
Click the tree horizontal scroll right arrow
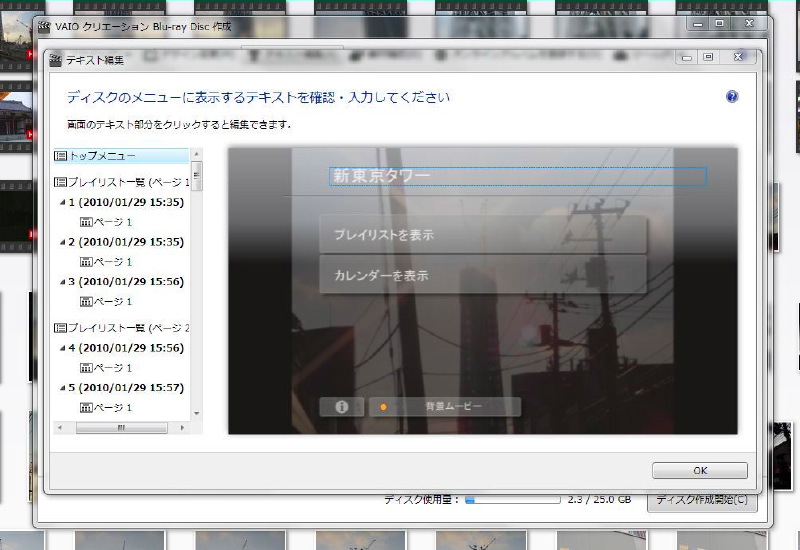tap(182, 428)
